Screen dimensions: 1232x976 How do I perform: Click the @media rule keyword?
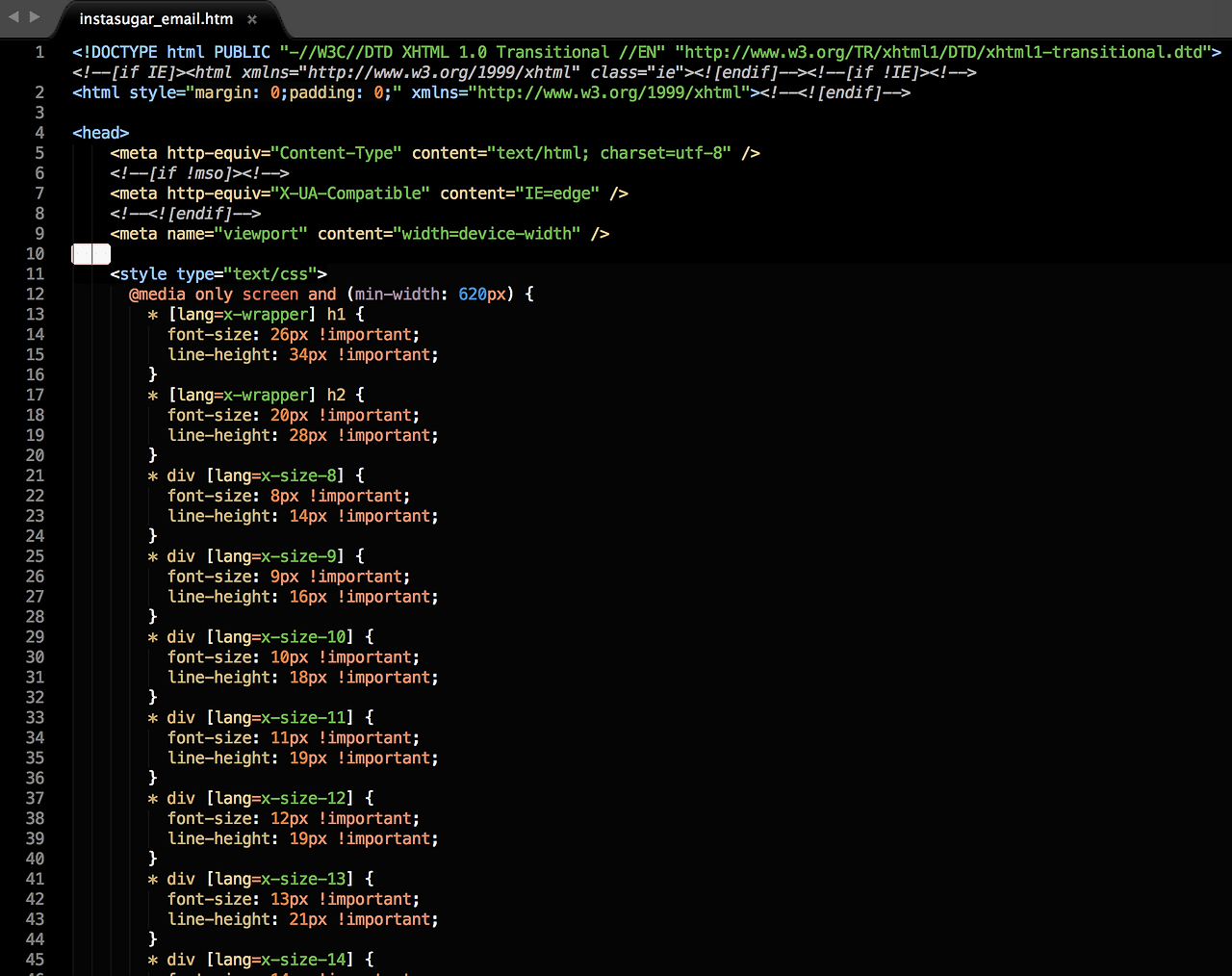pos(157,295)
